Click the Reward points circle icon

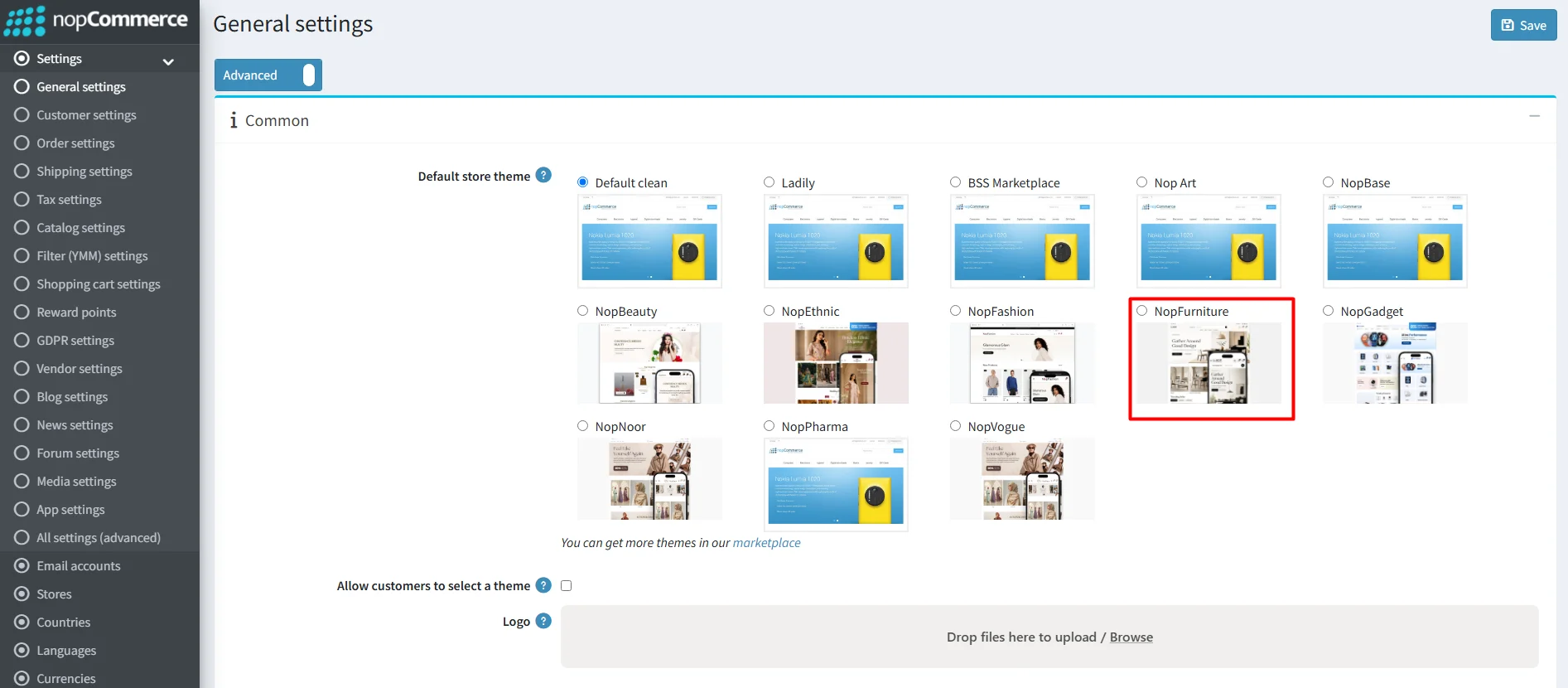pos(22,312)
